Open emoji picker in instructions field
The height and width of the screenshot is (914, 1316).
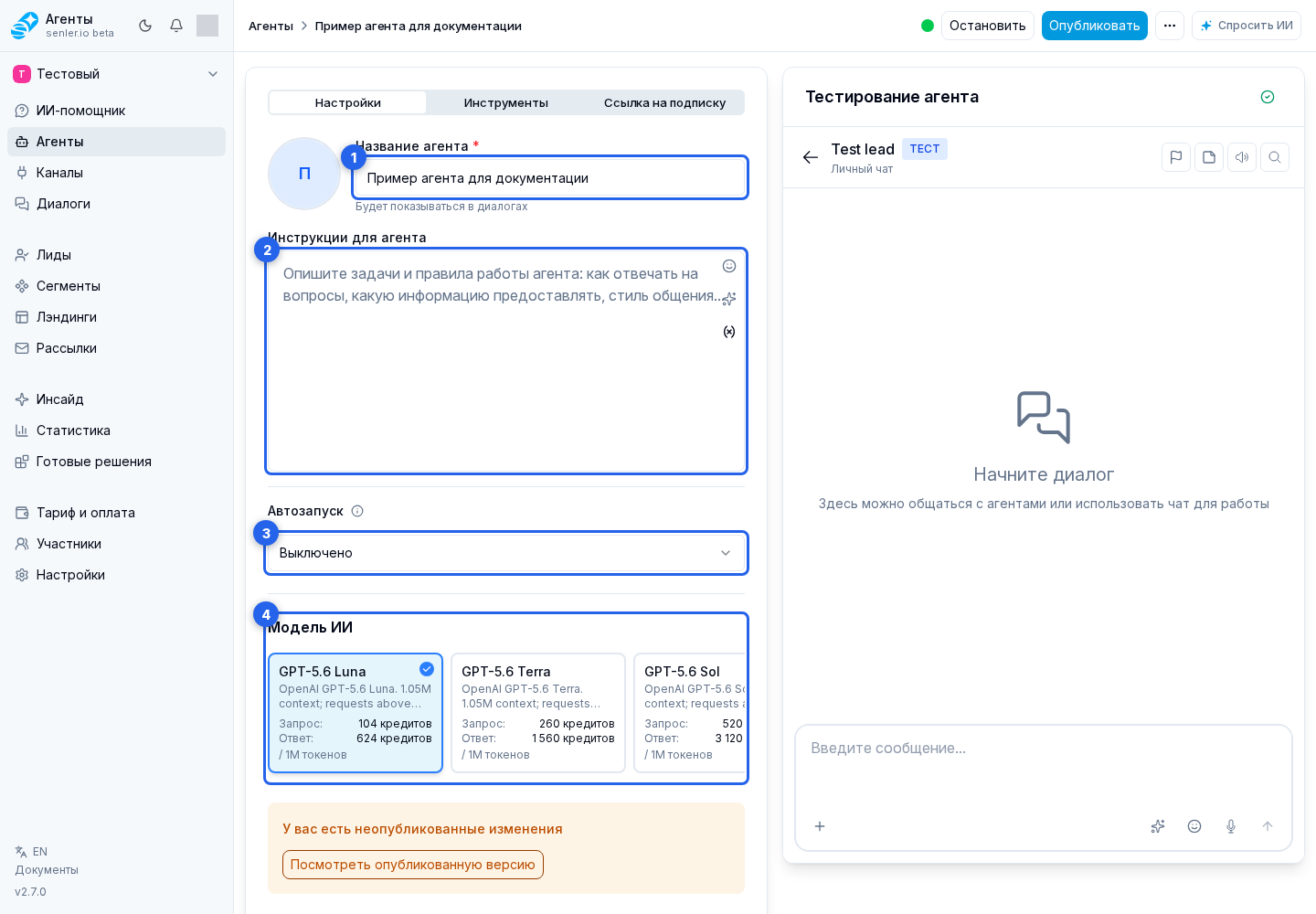pyautogui.click(x=729, y=266)
